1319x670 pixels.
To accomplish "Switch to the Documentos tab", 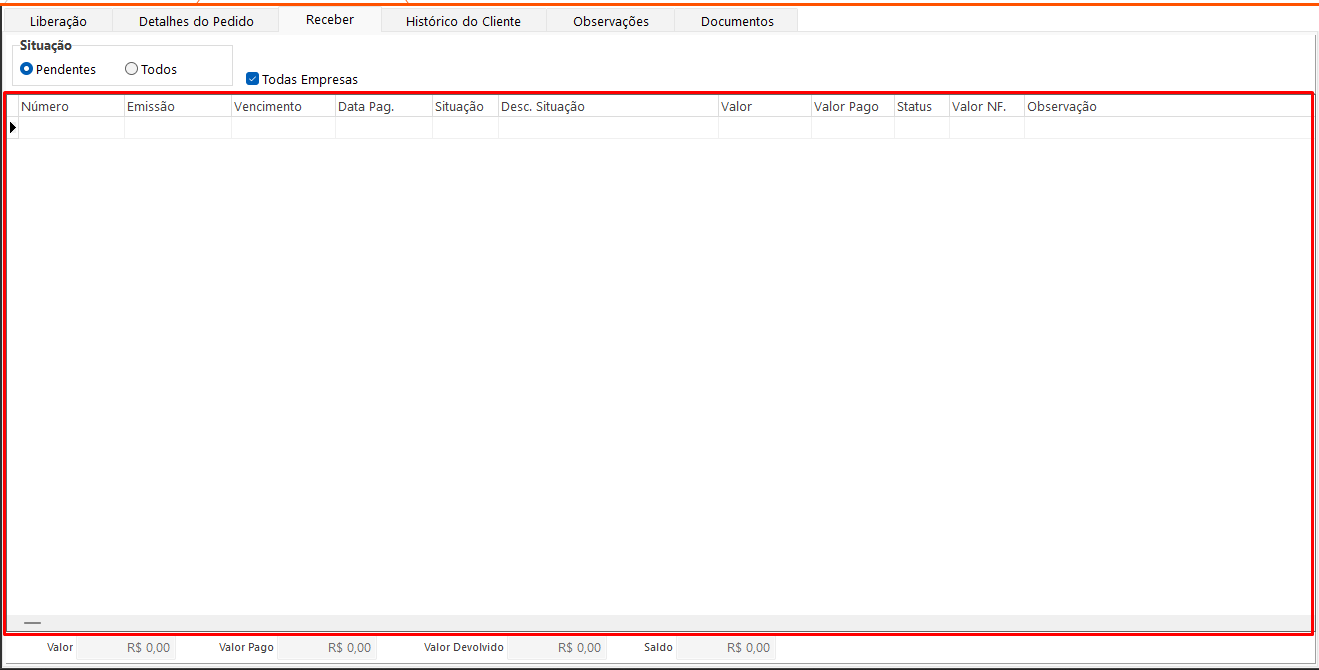I will [x=737, y=21].
